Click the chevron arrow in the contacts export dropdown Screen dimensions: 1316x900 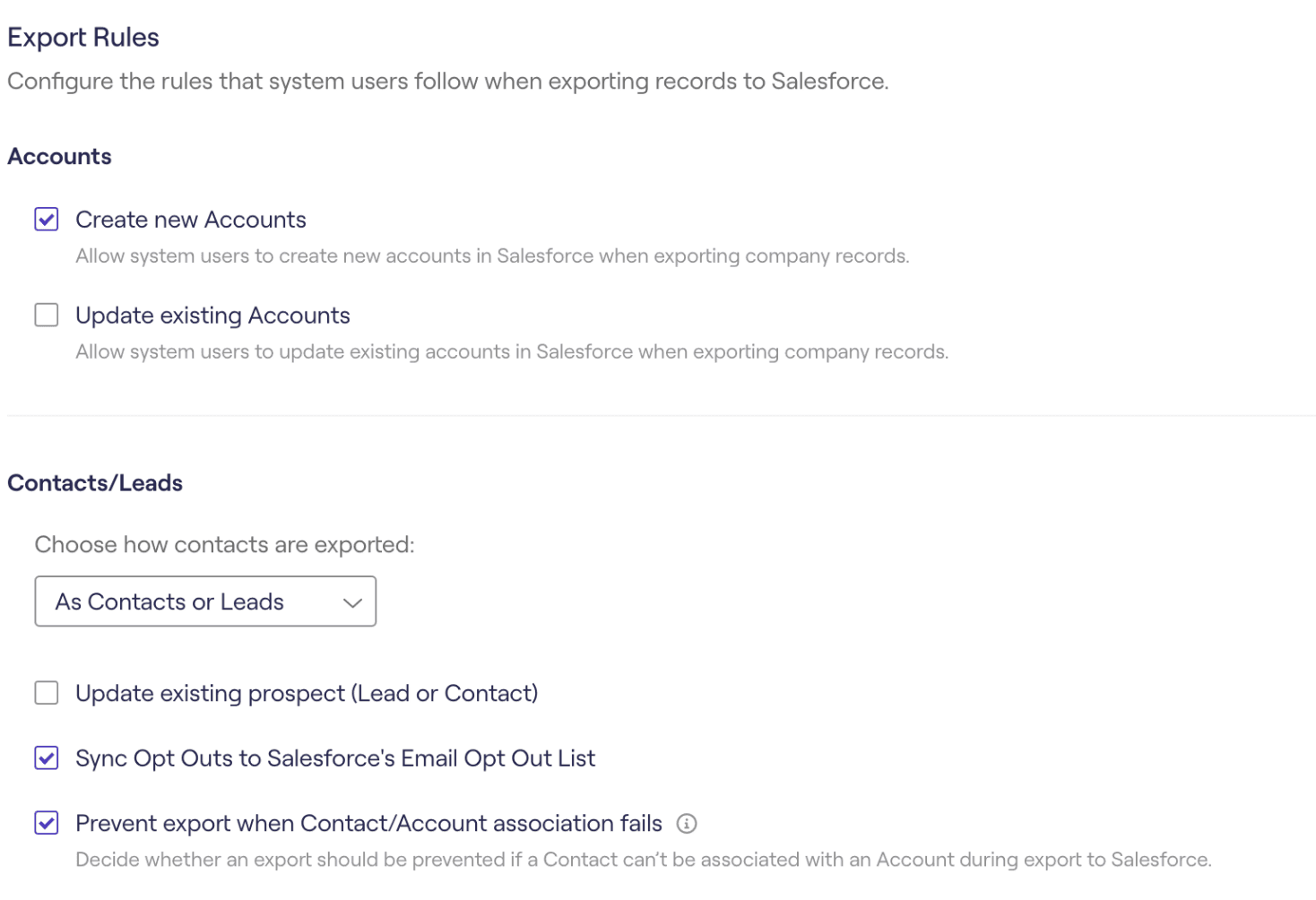pos(352,602)
